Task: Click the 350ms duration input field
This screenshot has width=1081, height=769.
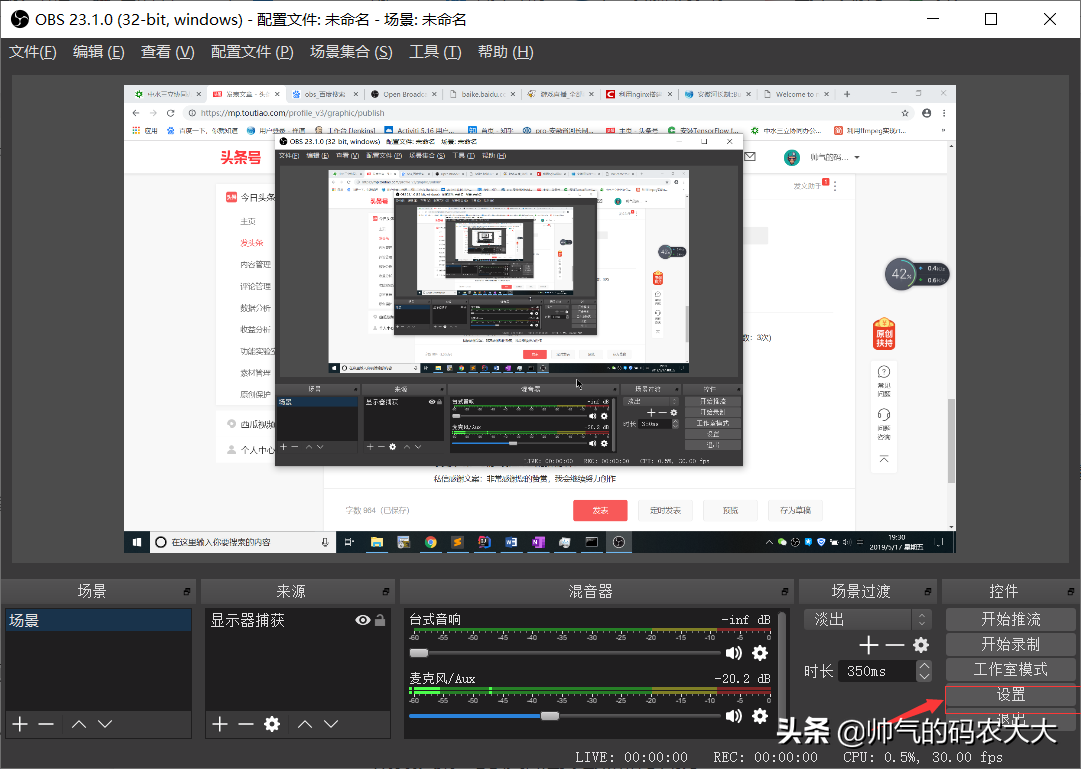Action: (x=877, y=671)
